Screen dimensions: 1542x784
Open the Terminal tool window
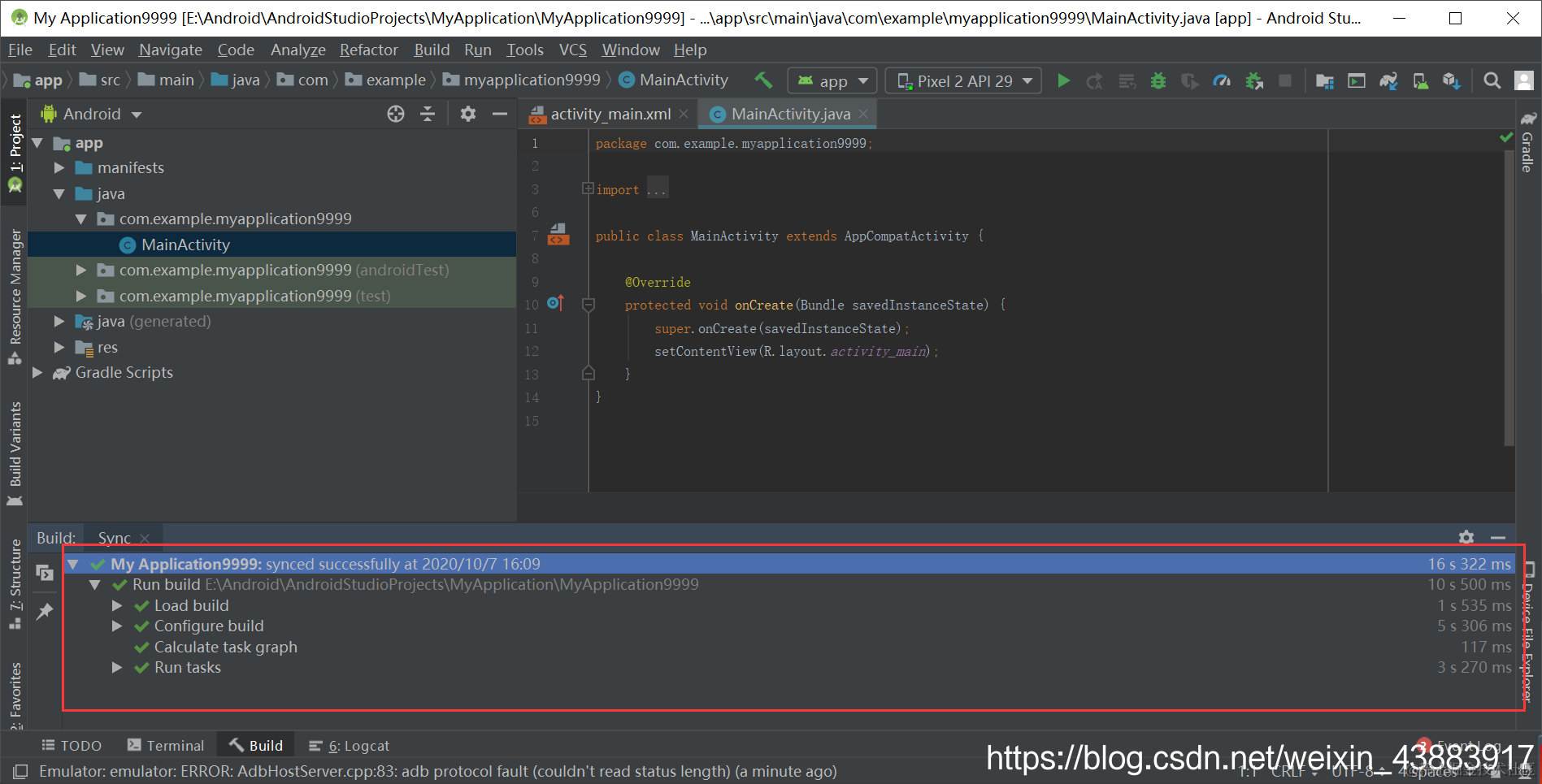tap(166, 746)
